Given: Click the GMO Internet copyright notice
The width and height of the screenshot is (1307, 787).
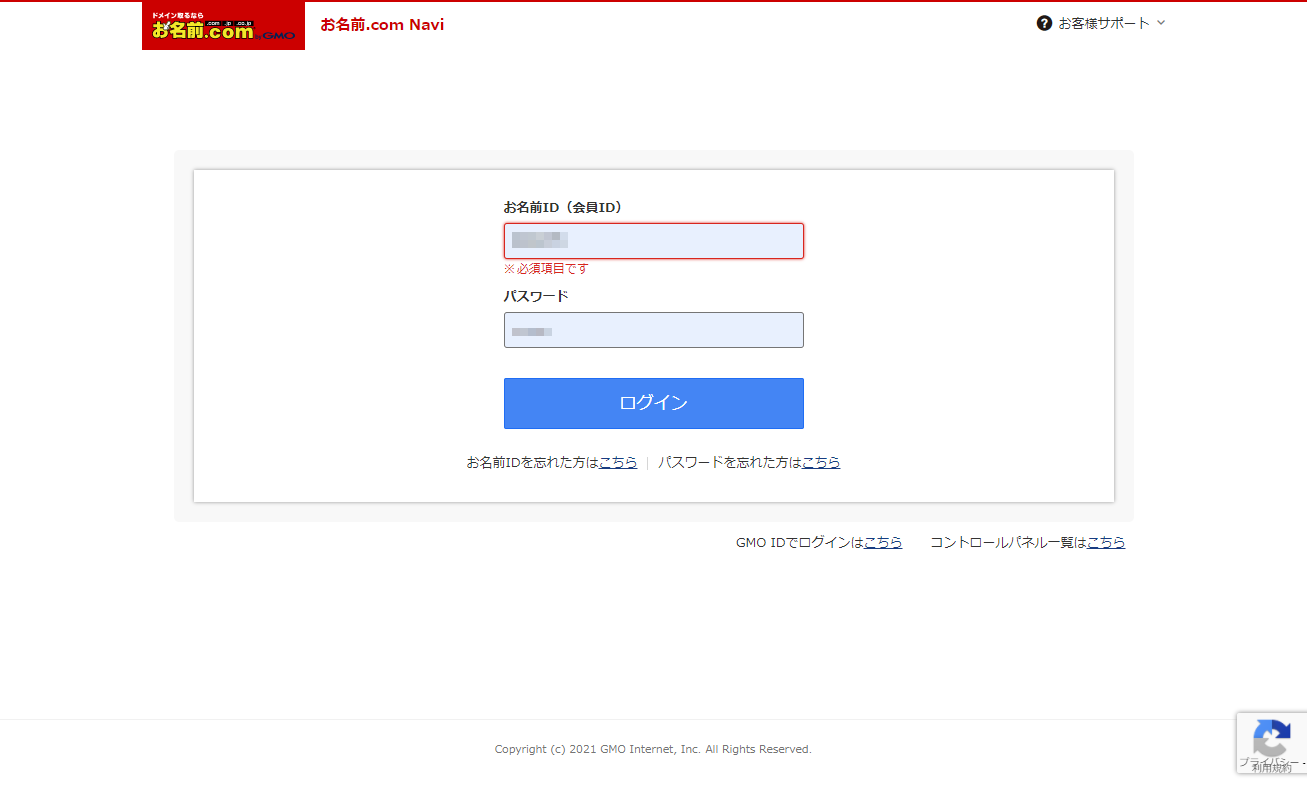Looking at the screenshot, I should pyautogui.click(x=653, y=748).
